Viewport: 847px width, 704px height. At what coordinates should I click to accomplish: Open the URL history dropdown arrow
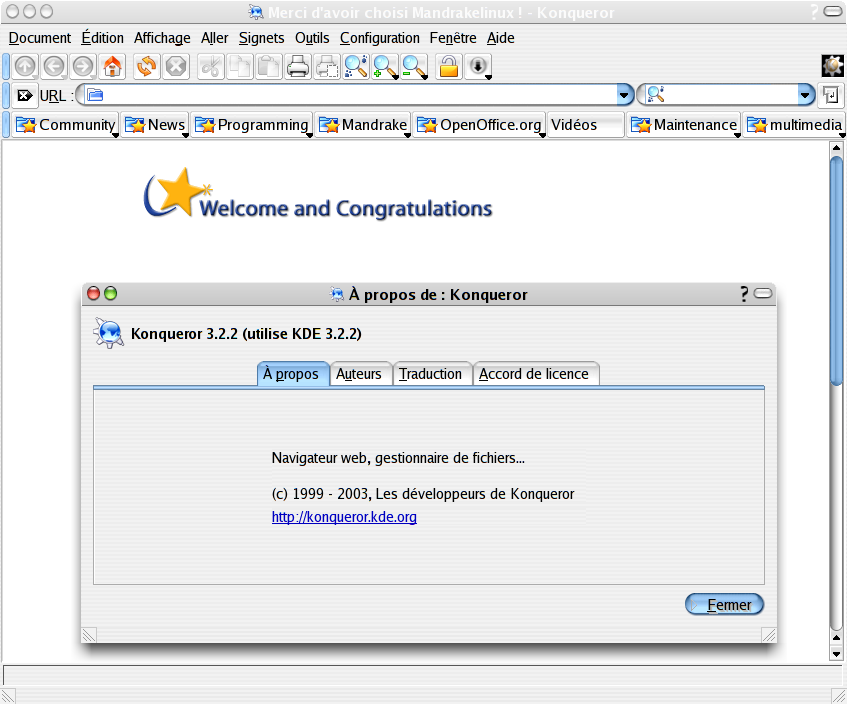(624, 96)
